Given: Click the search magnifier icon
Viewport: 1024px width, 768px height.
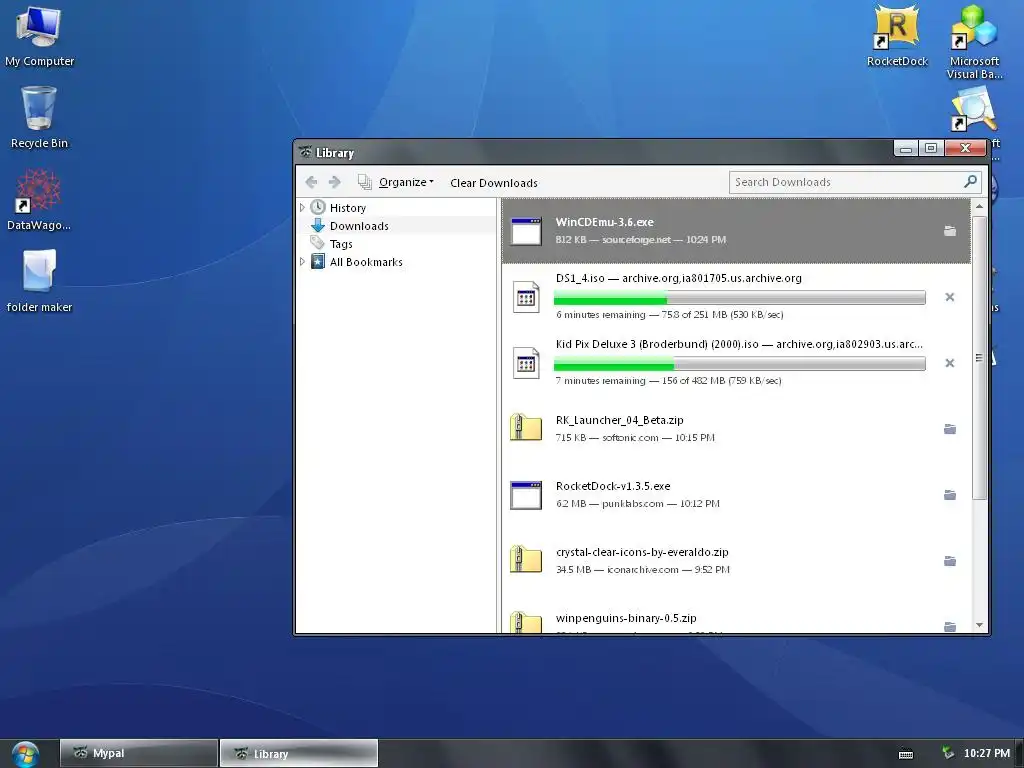Looking at the screenshot, I should (x=970, y=182).
